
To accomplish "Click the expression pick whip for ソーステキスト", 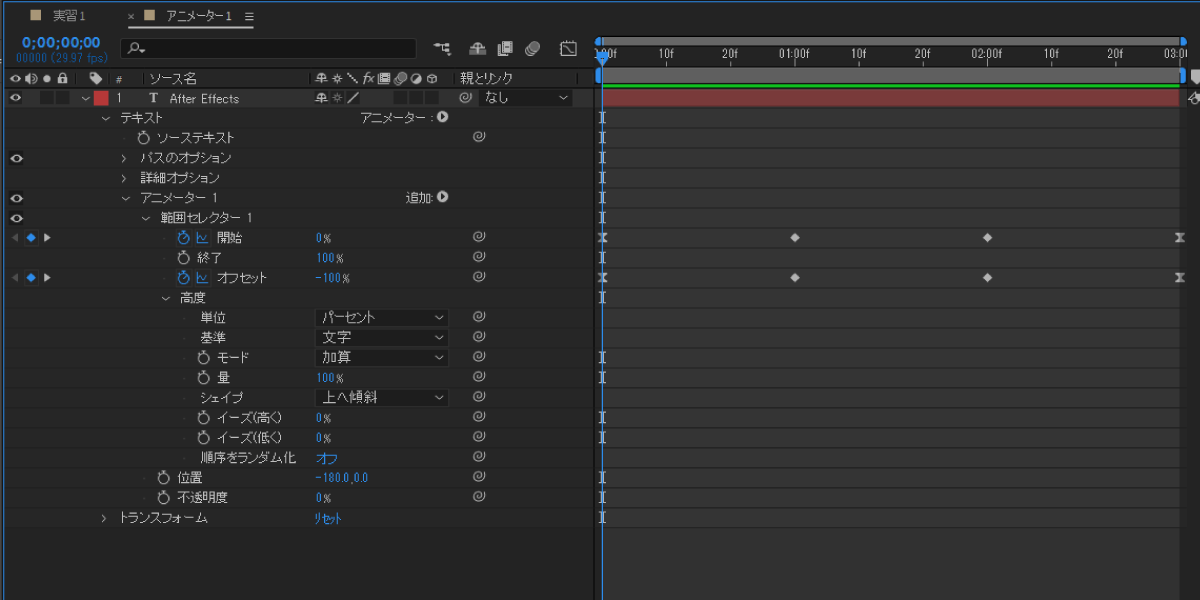I will point(479,137).
